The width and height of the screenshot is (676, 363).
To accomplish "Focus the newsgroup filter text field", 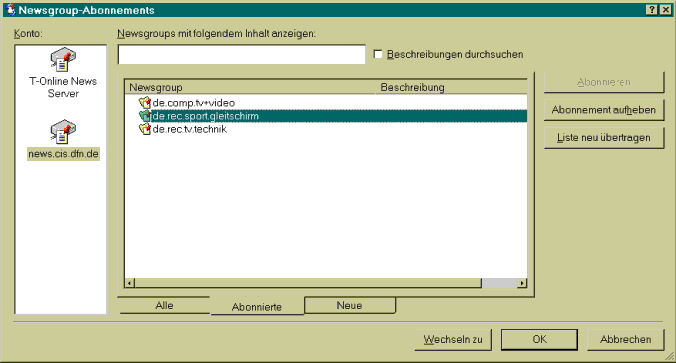I will tap(242, 54).
